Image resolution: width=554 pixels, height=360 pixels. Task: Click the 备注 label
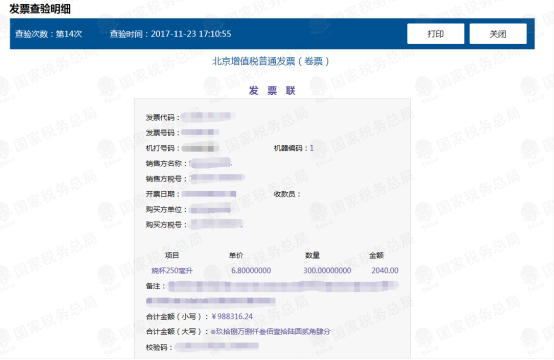tap(155, 286)
